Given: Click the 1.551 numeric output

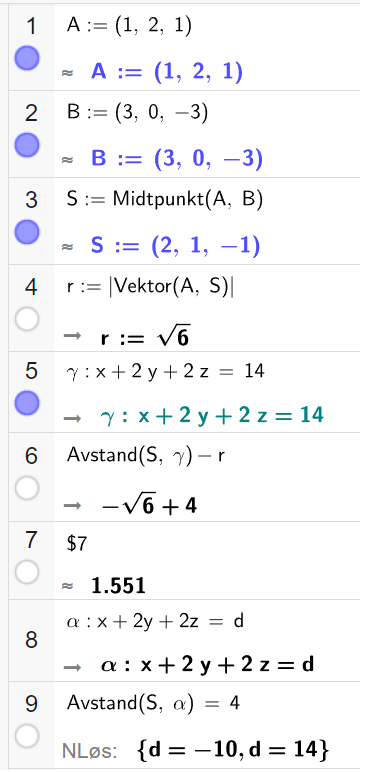Looking at the screenshot, I should pos(118,586).
